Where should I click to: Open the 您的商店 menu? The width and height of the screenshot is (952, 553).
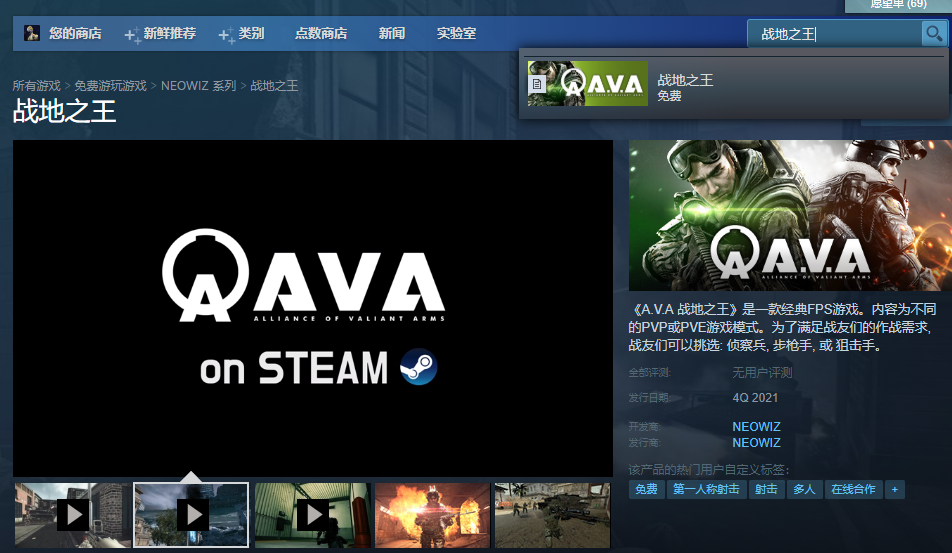click(x=75, y=33)
